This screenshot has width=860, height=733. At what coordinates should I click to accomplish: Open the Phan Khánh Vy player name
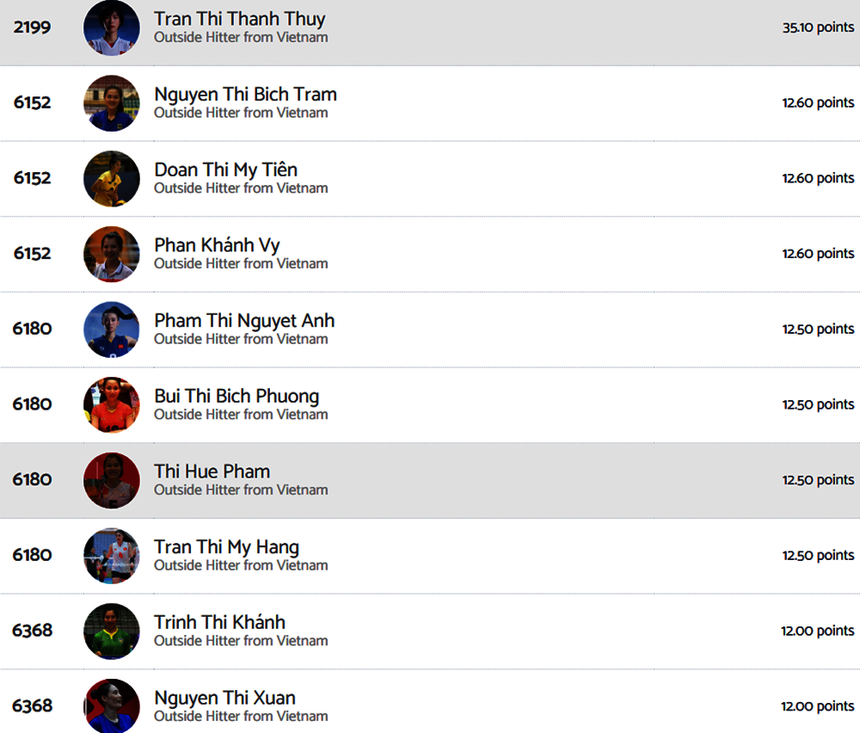(217, 245)
